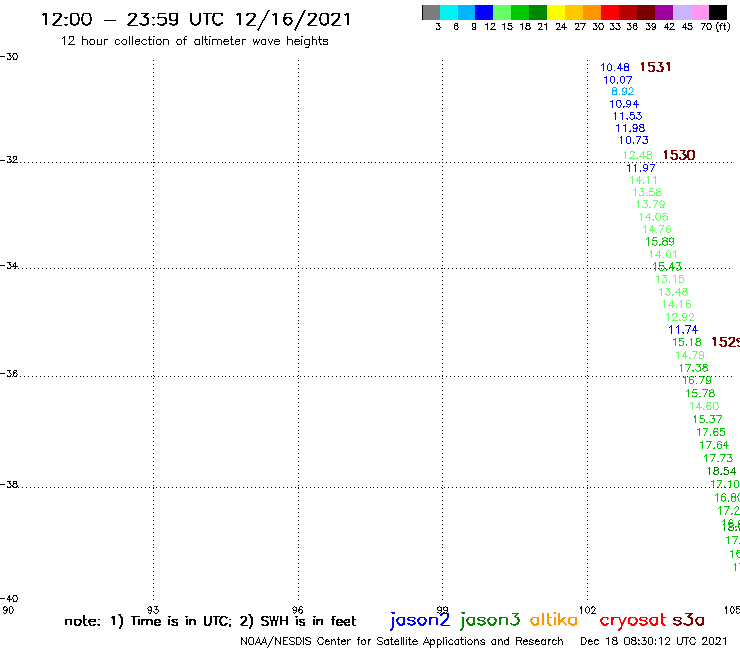Image resolution: width=740 pixels, height=650 pixels.
Task: Click the wave height value 10.48
Action: [614, 68]
